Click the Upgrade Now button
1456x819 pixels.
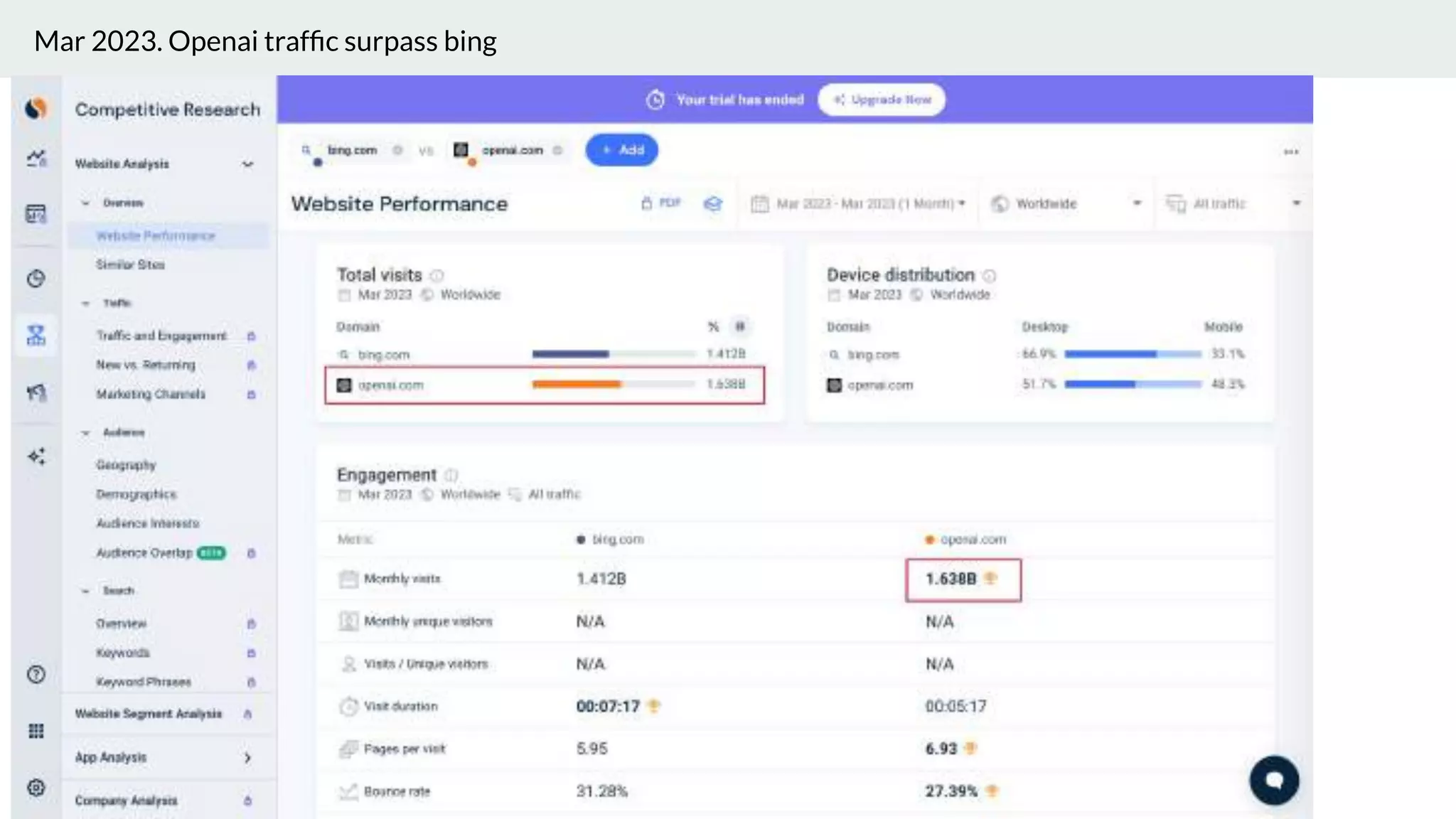point(882,100)
